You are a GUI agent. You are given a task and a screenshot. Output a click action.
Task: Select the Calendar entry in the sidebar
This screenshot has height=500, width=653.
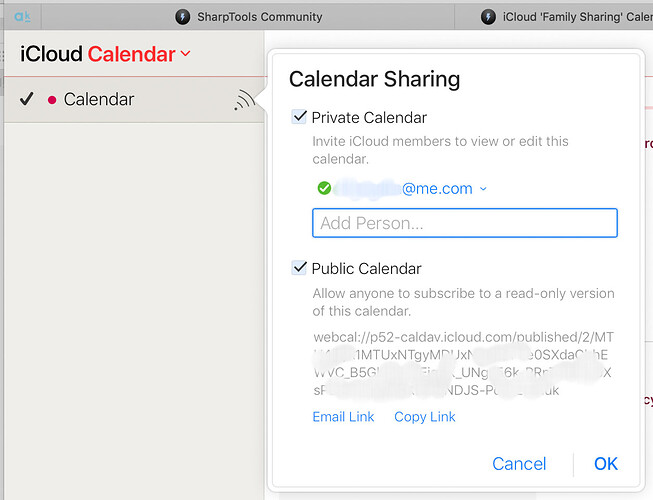coord(99,100)
